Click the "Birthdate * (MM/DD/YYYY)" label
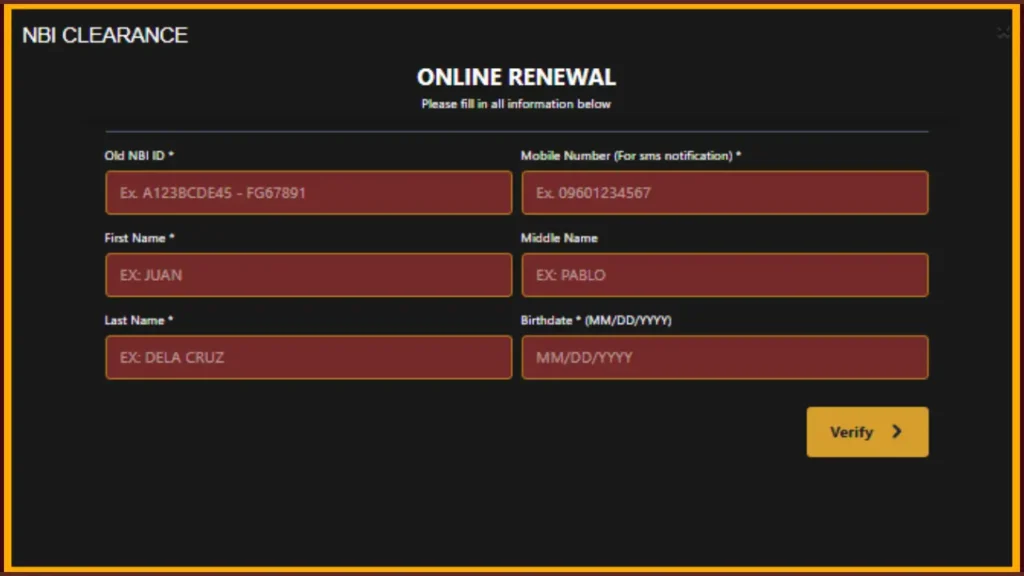Screen dimensions: 1024x576 tap(596, 320)
